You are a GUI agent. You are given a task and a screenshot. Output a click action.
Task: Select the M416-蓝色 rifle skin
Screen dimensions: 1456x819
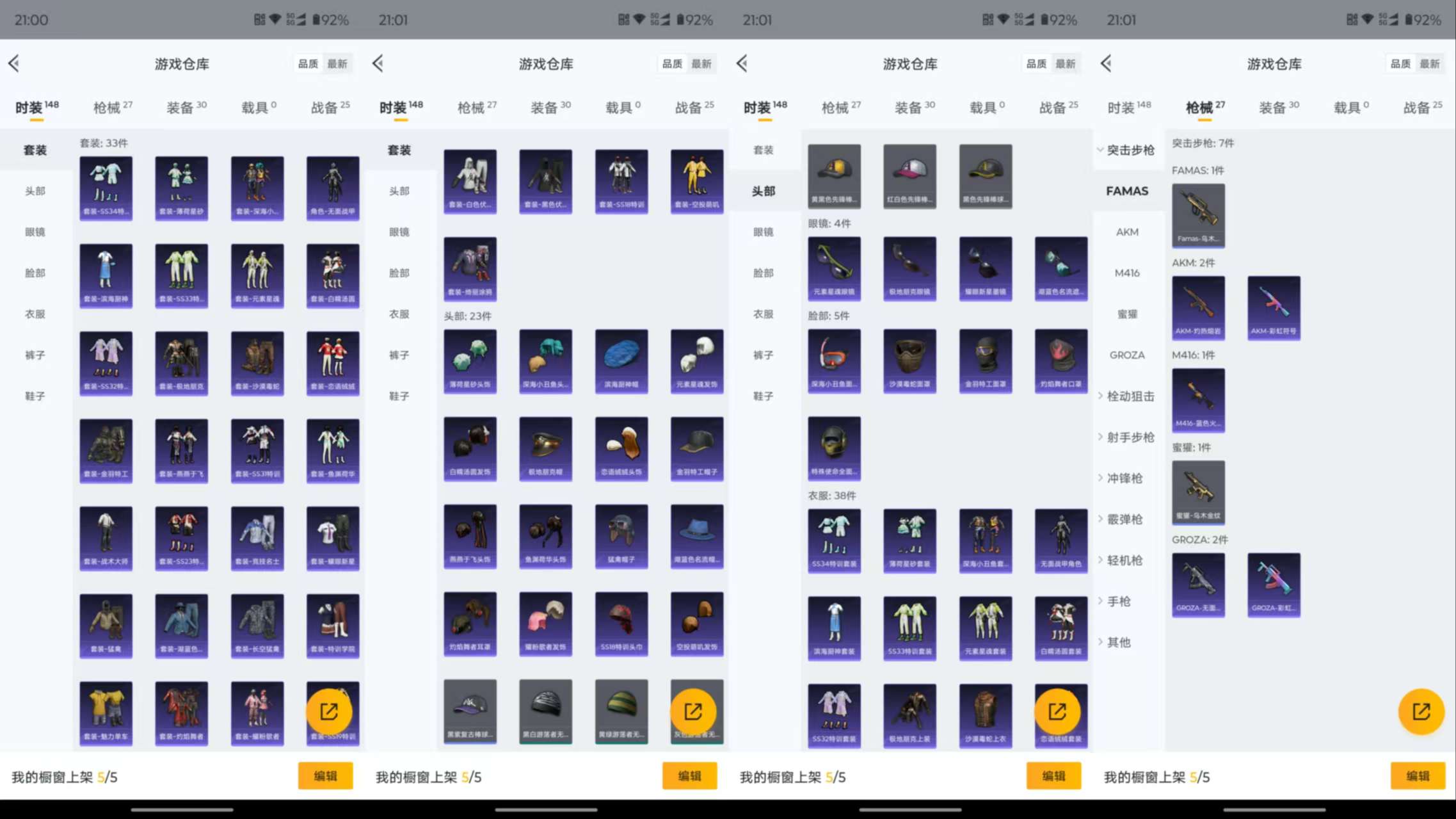point(1197,400)
